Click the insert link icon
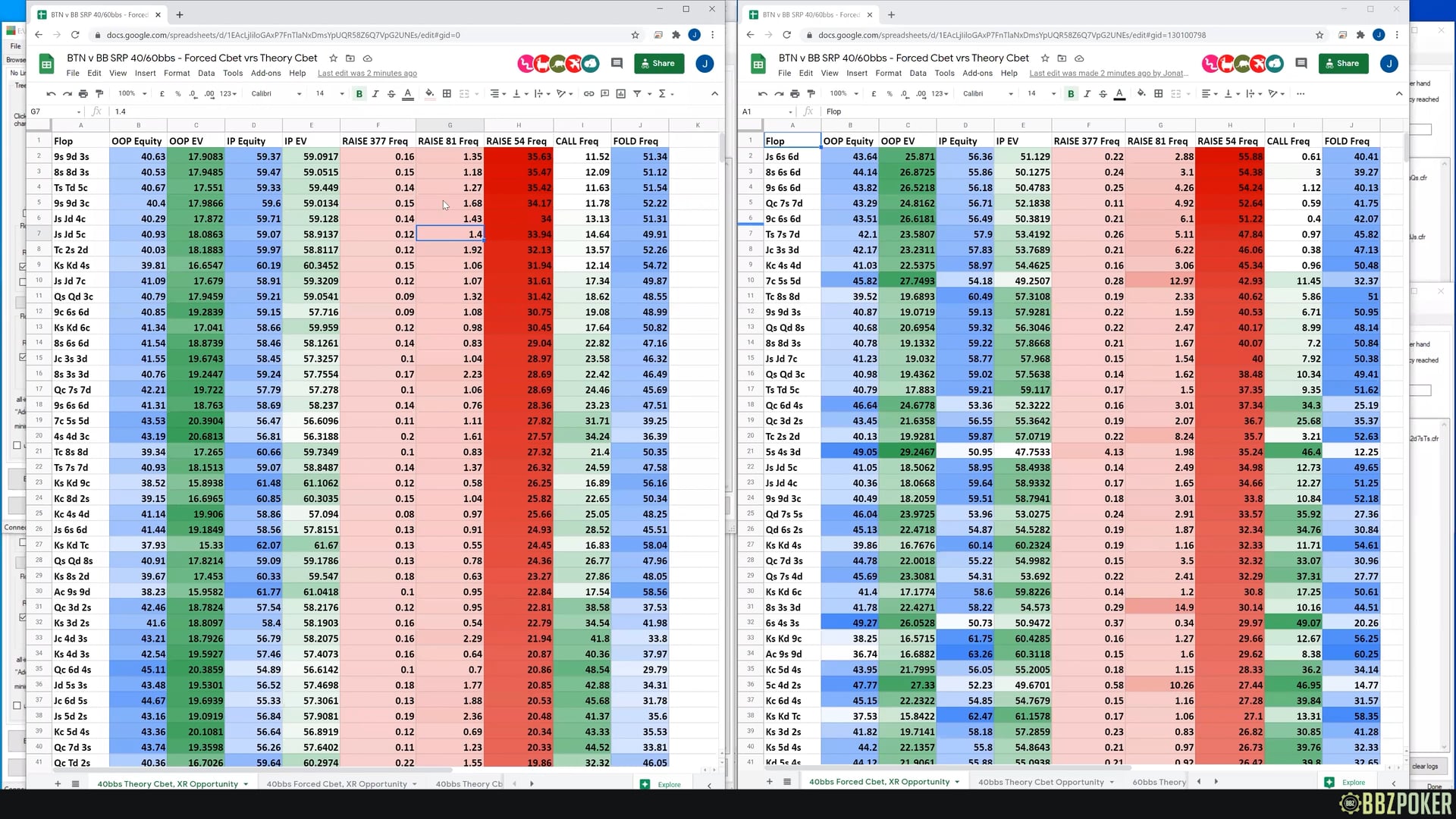 [588, 93]
